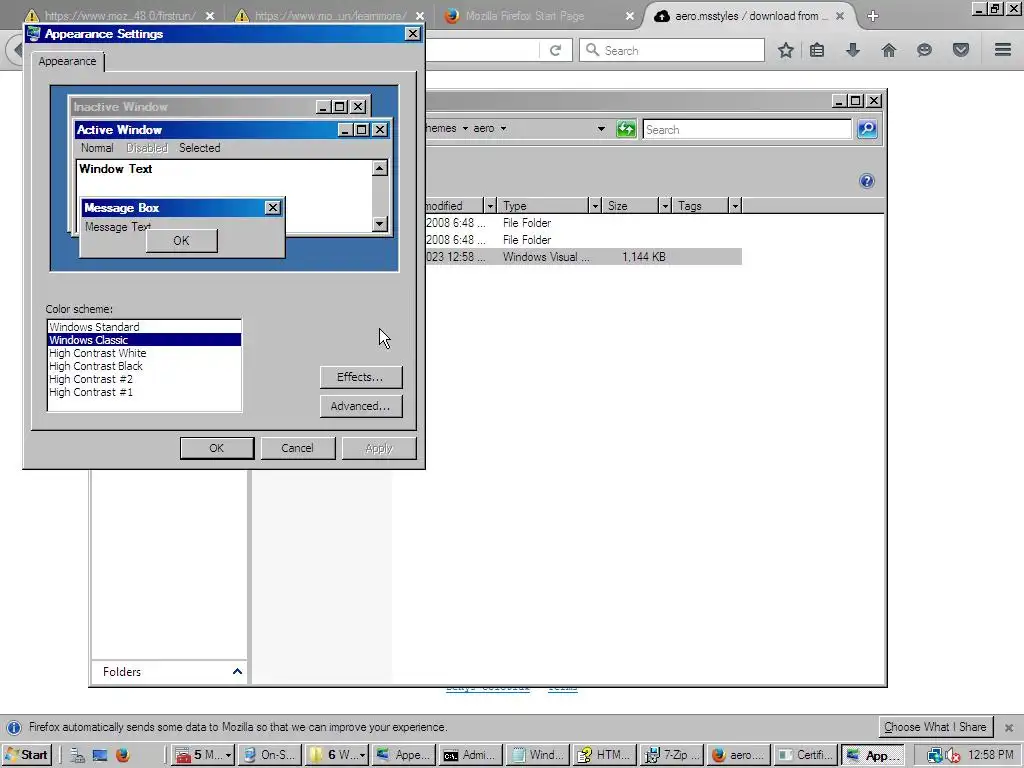Select High Contrast White color scheme
This screenshot has width=1024, height=768.
(x=144, y=353)
